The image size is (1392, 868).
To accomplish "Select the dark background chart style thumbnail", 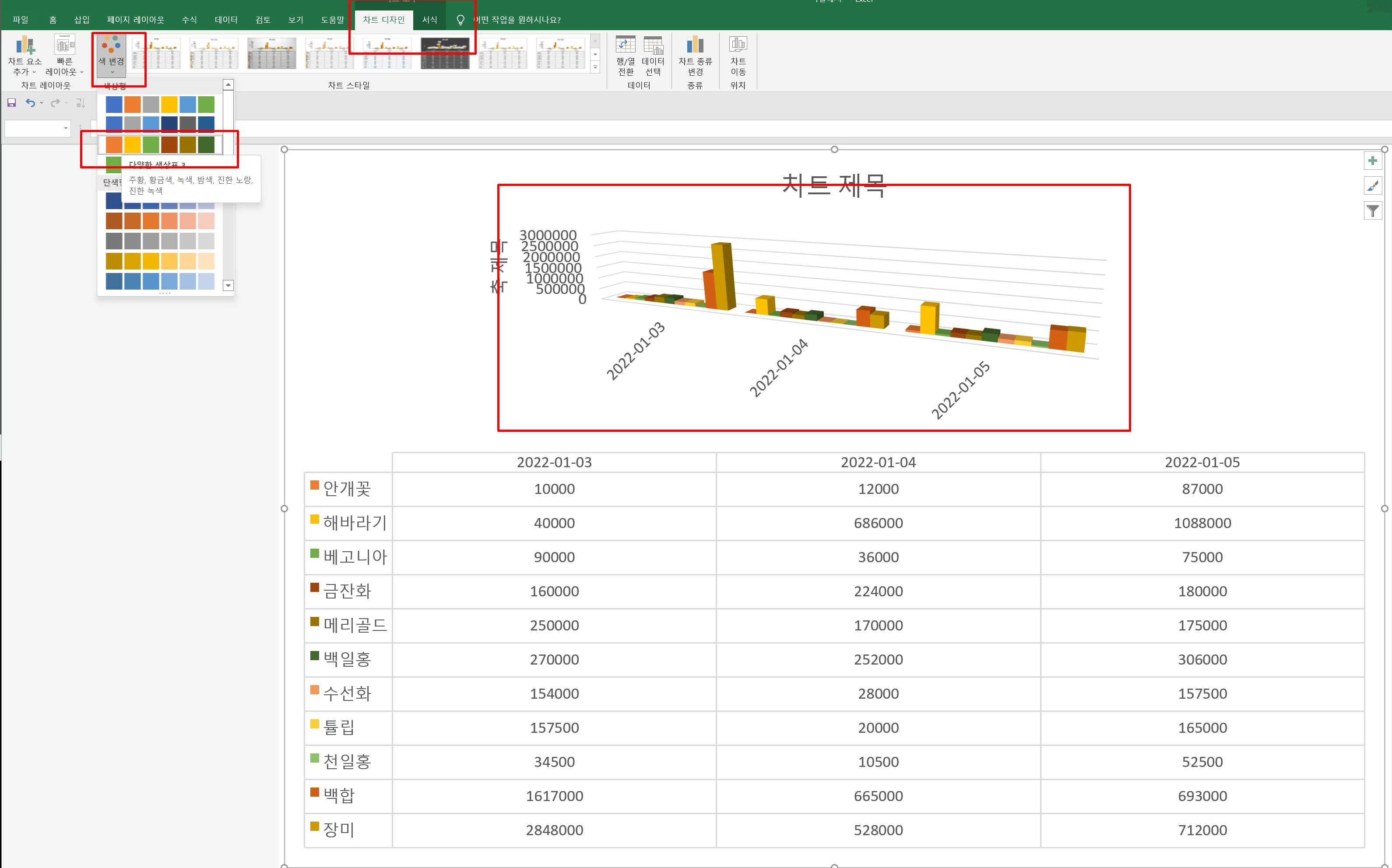I will tap(445, 53).
